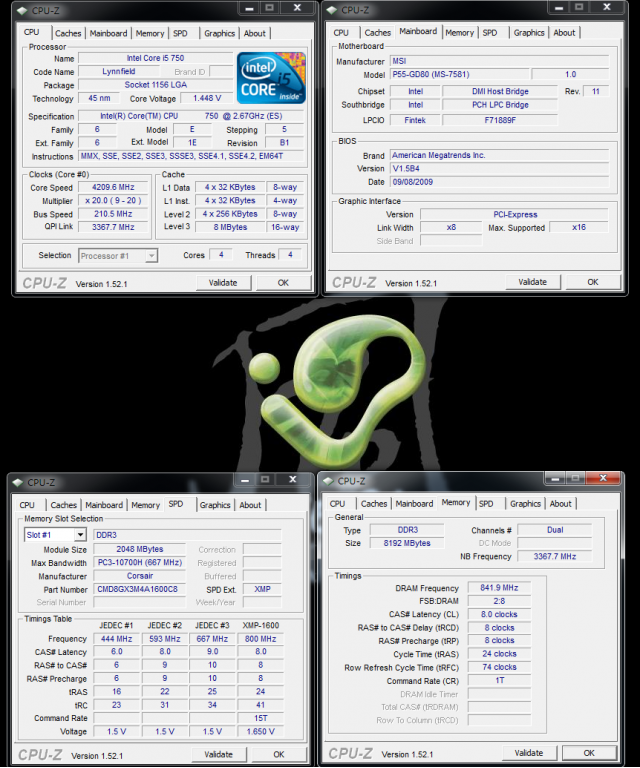640x768 pixels.
Task: Click the Bus Speed value 210.5 MHz
Action: (113, 214)
